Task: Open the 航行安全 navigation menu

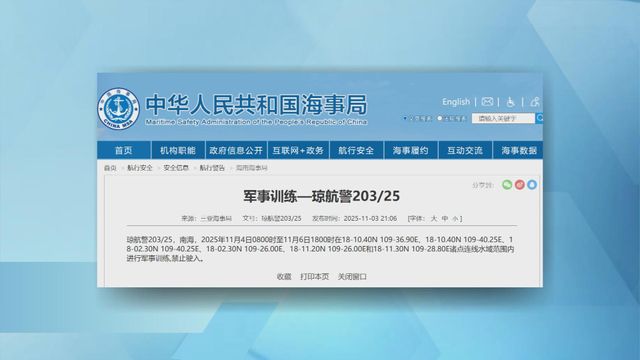Action: [356, 150]
